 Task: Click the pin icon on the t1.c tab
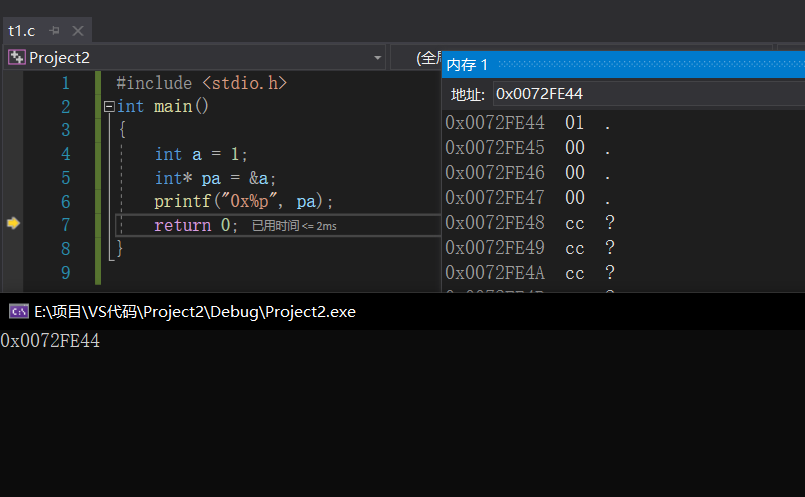click(x=55, y=31)
